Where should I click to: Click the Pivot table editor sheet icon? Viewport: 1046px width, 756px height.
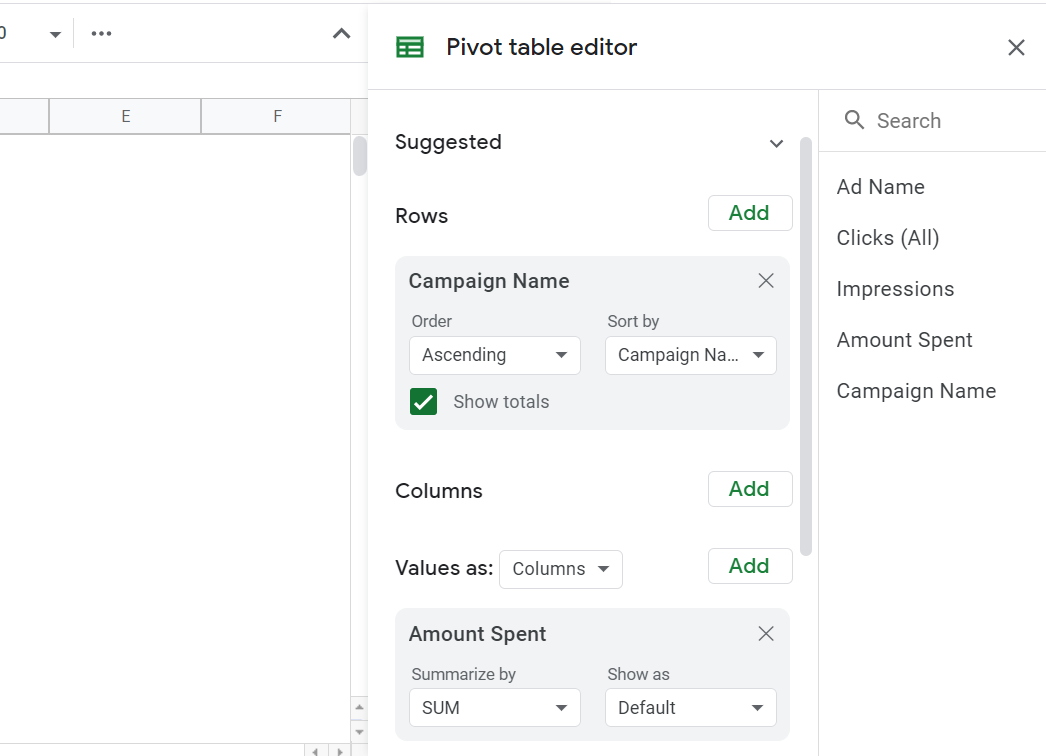point(410,47)
